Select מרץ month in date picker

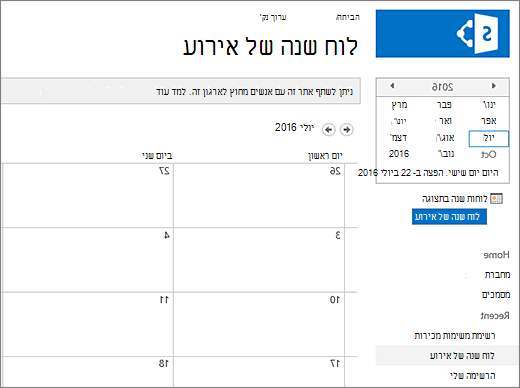[399, 105]
